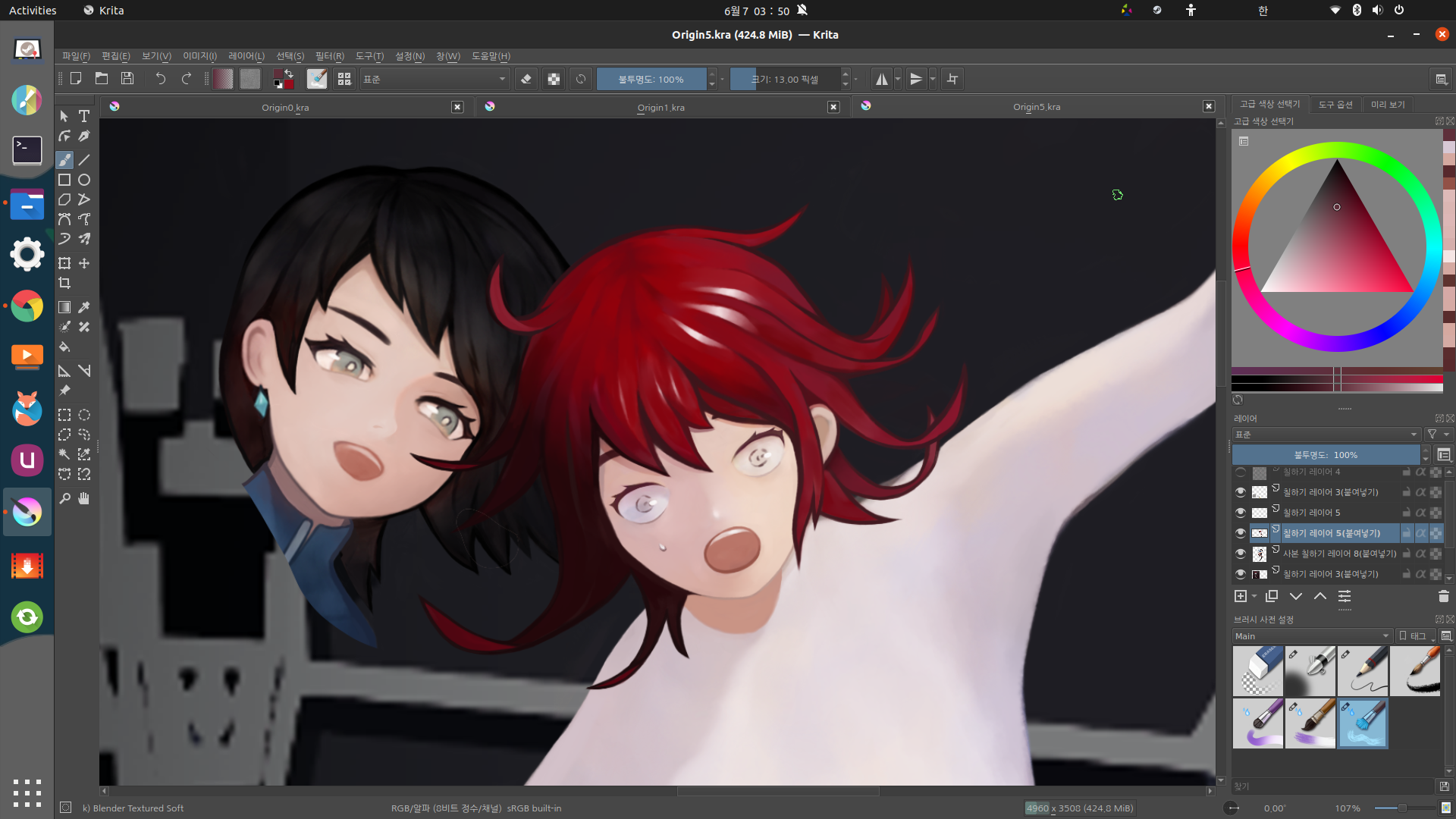This screenshot has width=1456, height=819.
Task: Click the 태그 button in brush presets
Action: [1415, 635]
